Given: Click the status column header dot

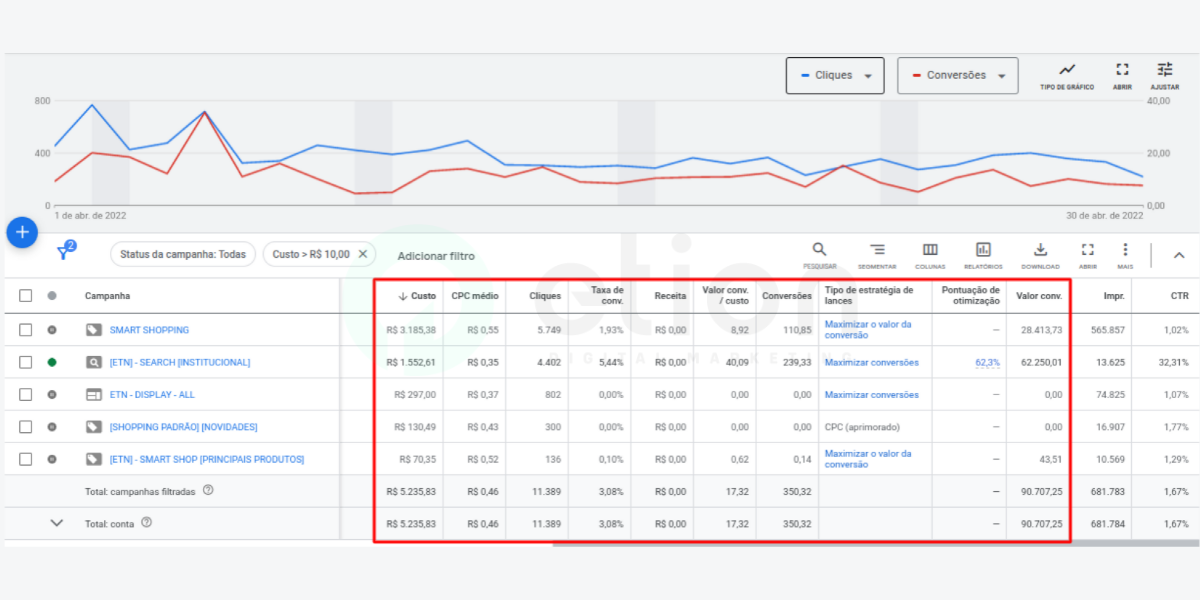Looking at the screenshot, I should click(52, 296).
